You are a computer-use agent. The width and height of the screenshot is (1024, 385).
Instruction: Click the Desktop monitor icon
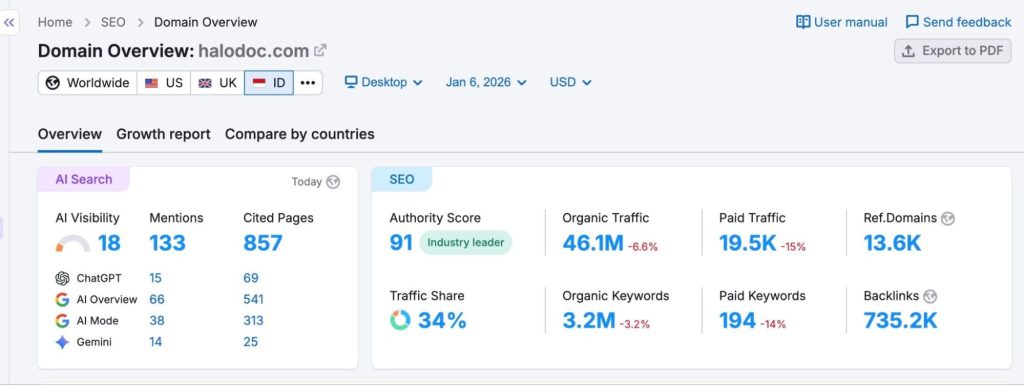(x=351, y=82)
